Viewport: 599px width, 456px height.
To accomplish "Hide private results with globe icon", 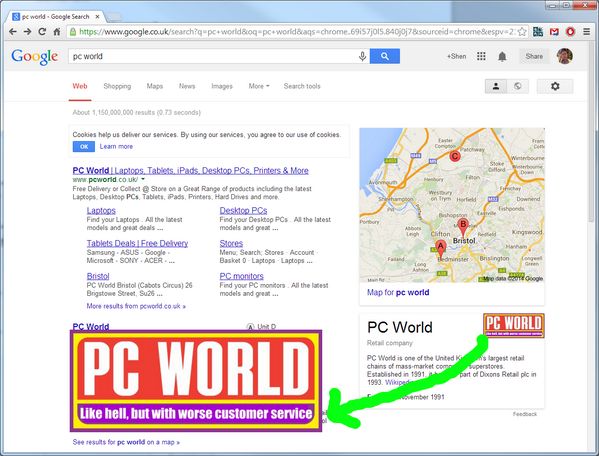I will point(518,86).
